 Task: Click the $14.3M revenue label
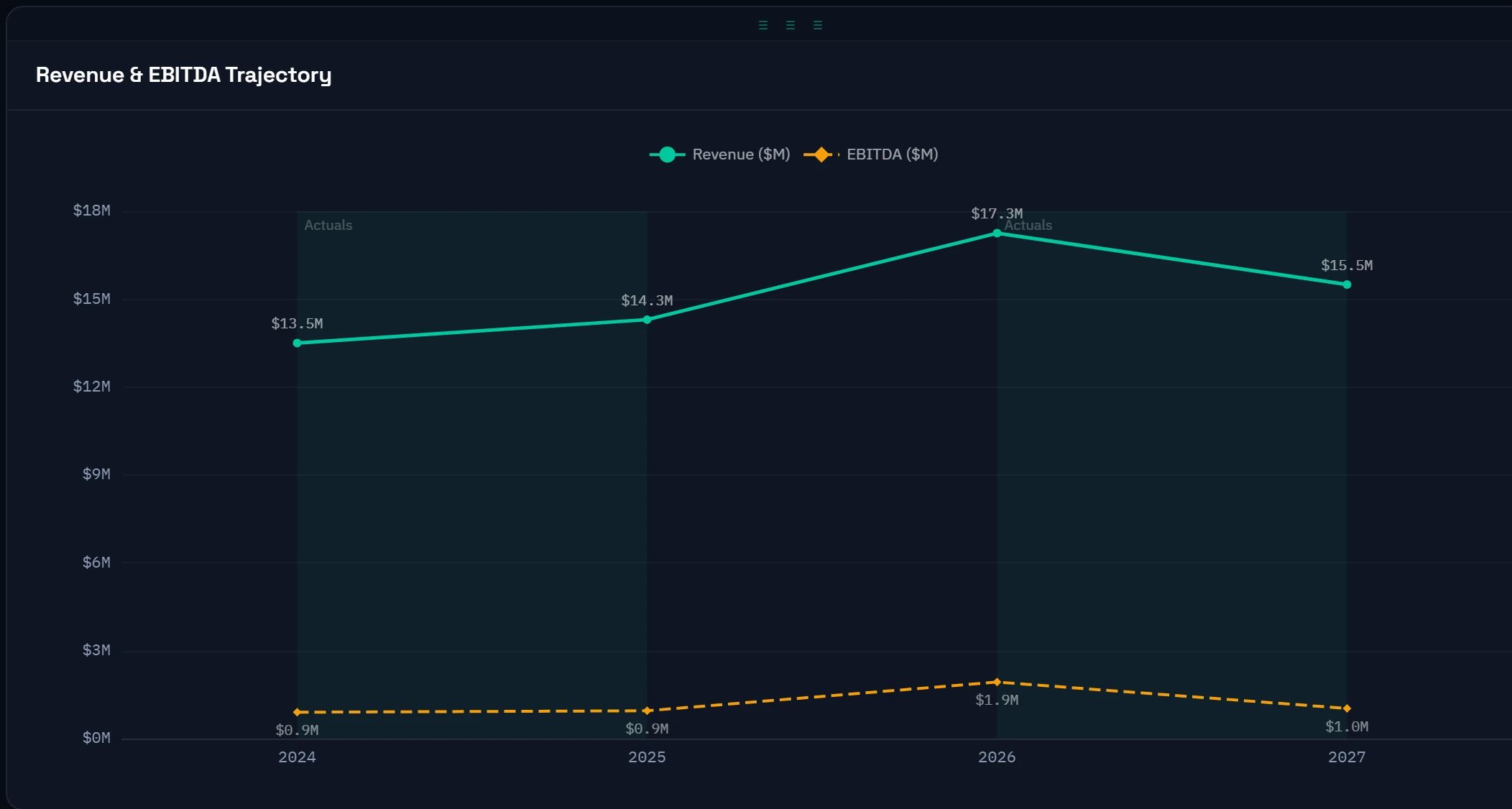(x=647, y=300)
